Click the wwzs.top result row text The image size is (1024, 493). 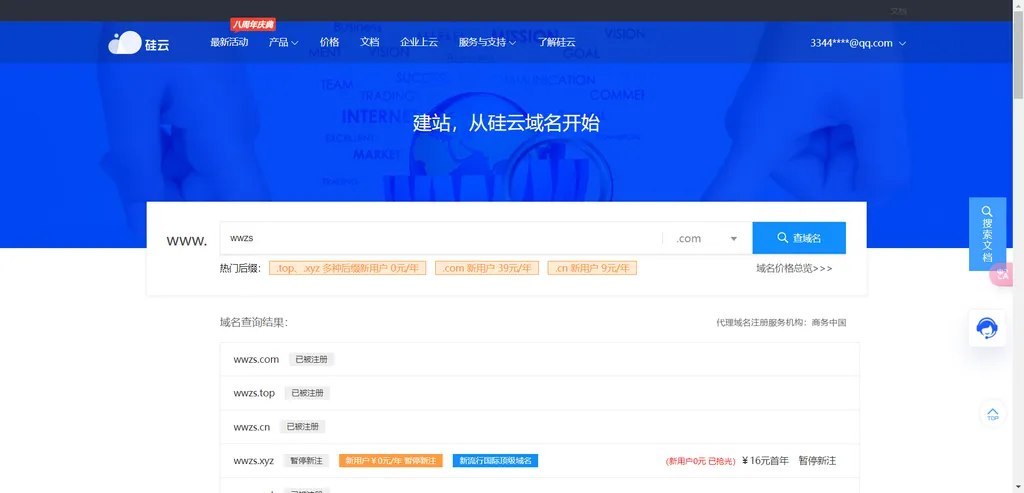tap(254, 393)
